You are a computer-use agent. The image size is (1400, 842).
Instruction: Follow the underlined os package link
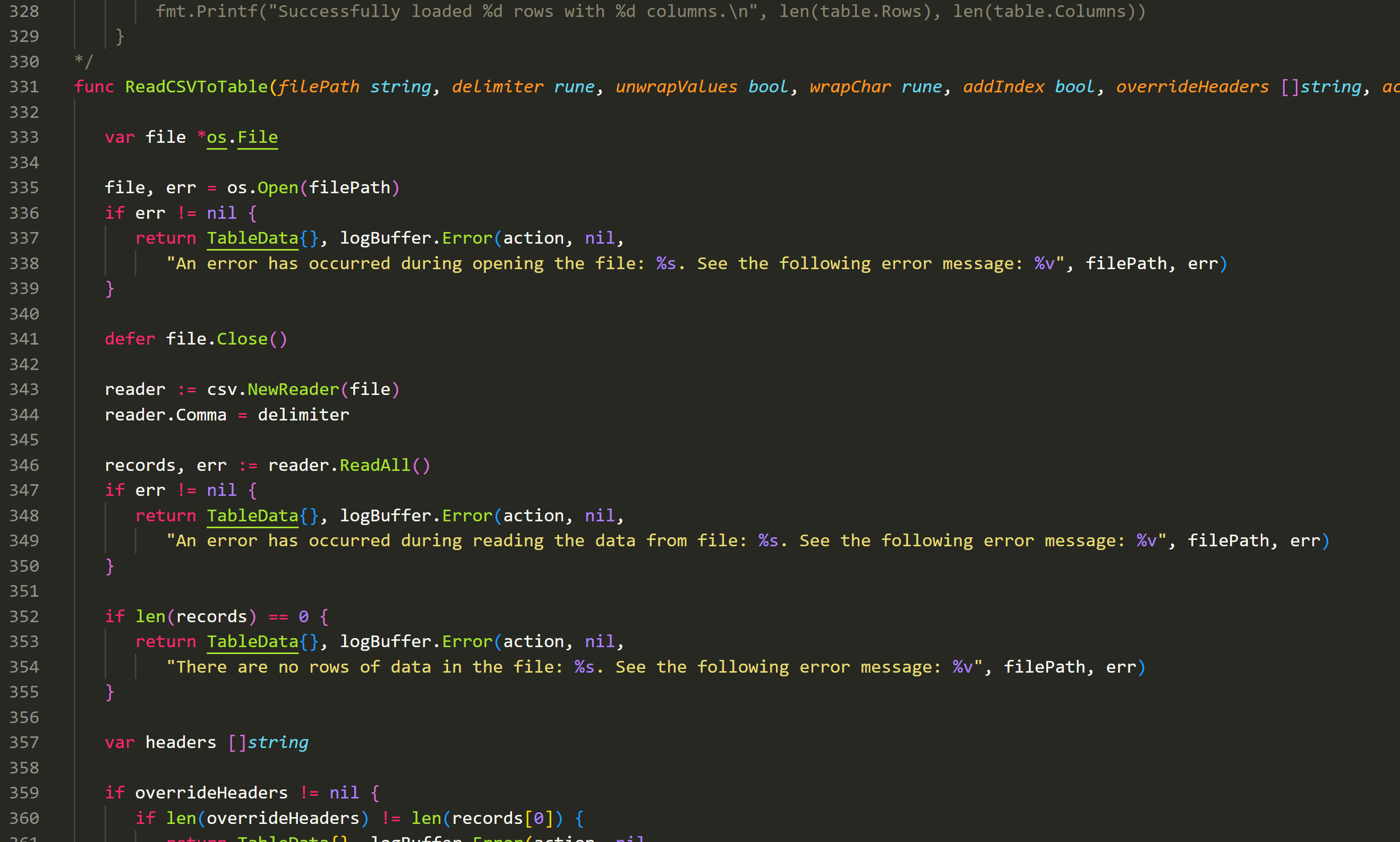(216, 137)
